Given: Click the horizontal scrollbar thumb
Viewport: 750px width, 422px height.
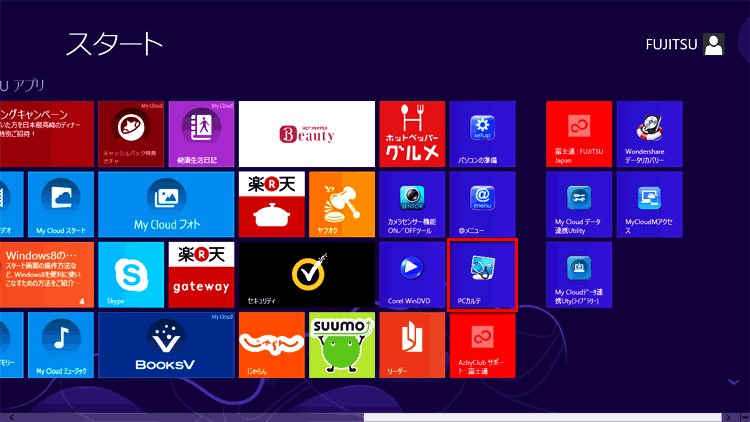Looking at the screenshot, I should coord(542,417).
